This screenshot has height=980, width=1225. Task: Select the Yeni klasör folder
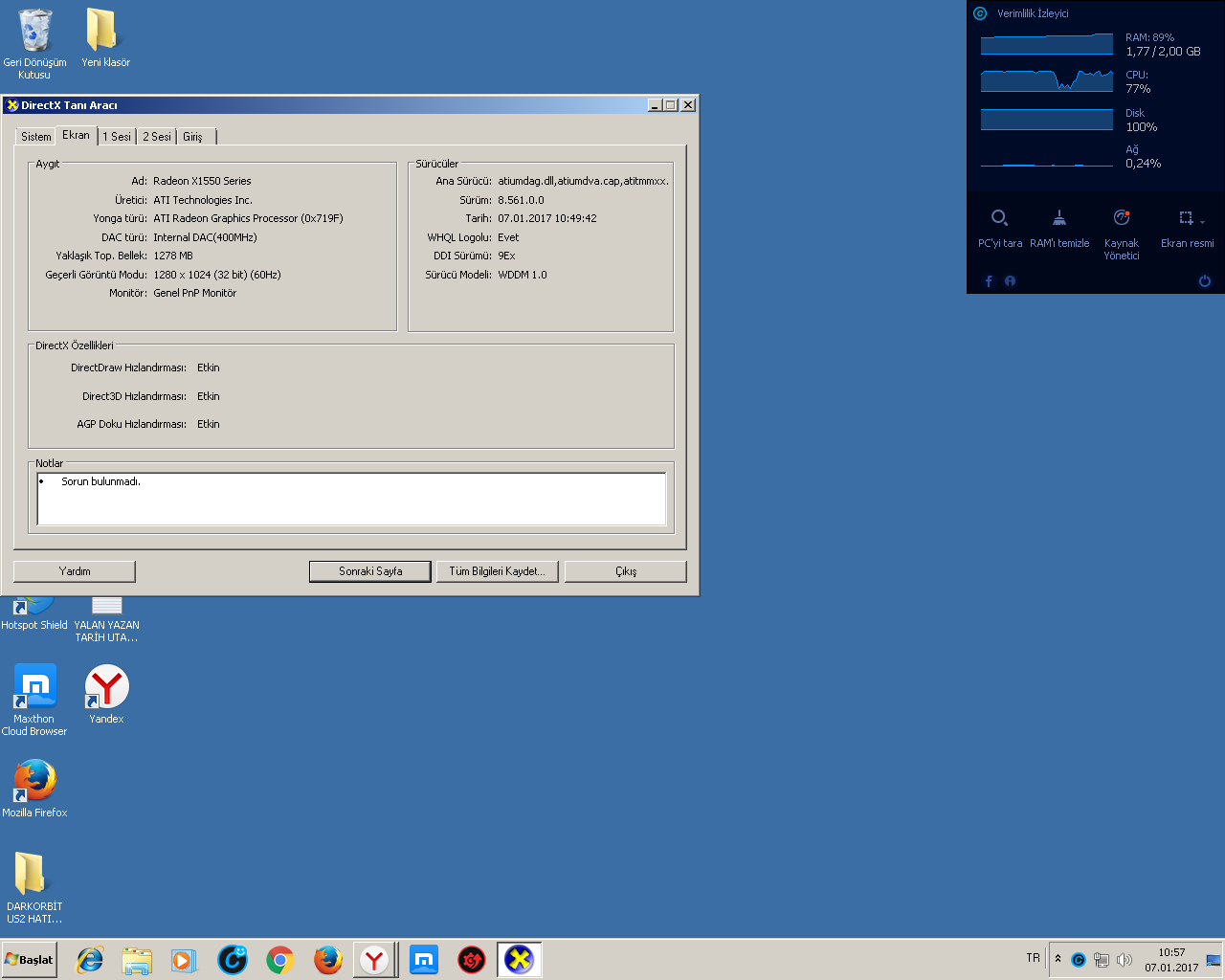click(105, 38)
